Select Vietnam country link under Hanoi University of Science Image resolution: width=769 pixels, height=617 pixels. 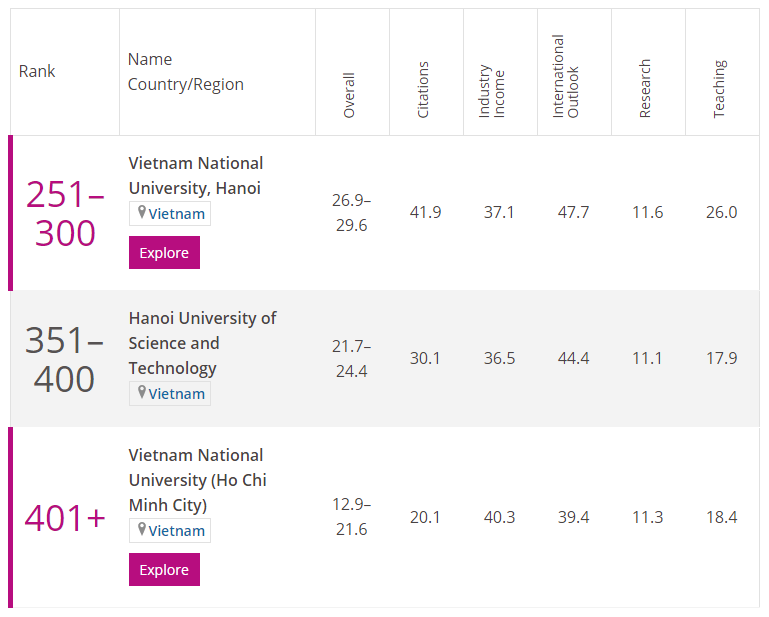(177, 394)
